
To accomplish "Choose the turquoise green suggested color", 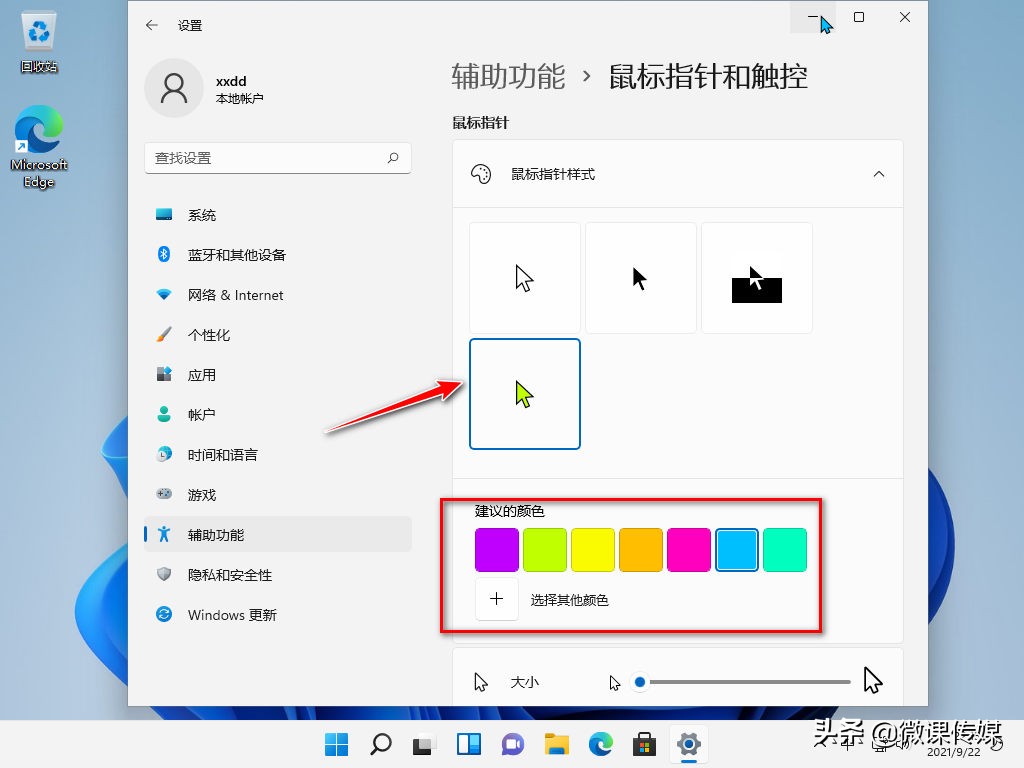I will point(785,550).
